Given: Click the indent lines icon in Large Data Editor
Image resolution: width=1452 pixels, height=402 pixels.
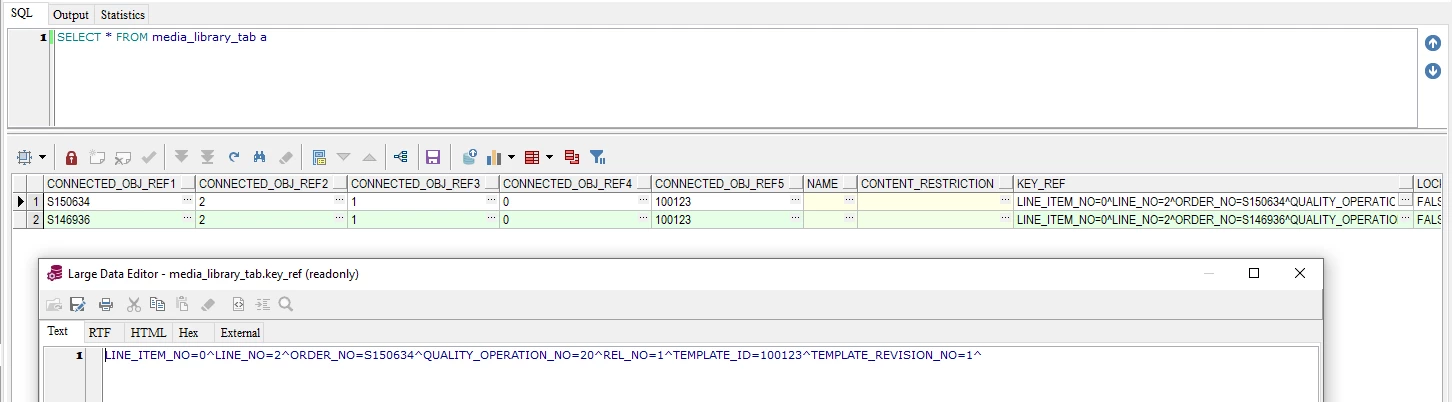Looking at the screenshot, I should pyautogui.click(x=263, y=304).
